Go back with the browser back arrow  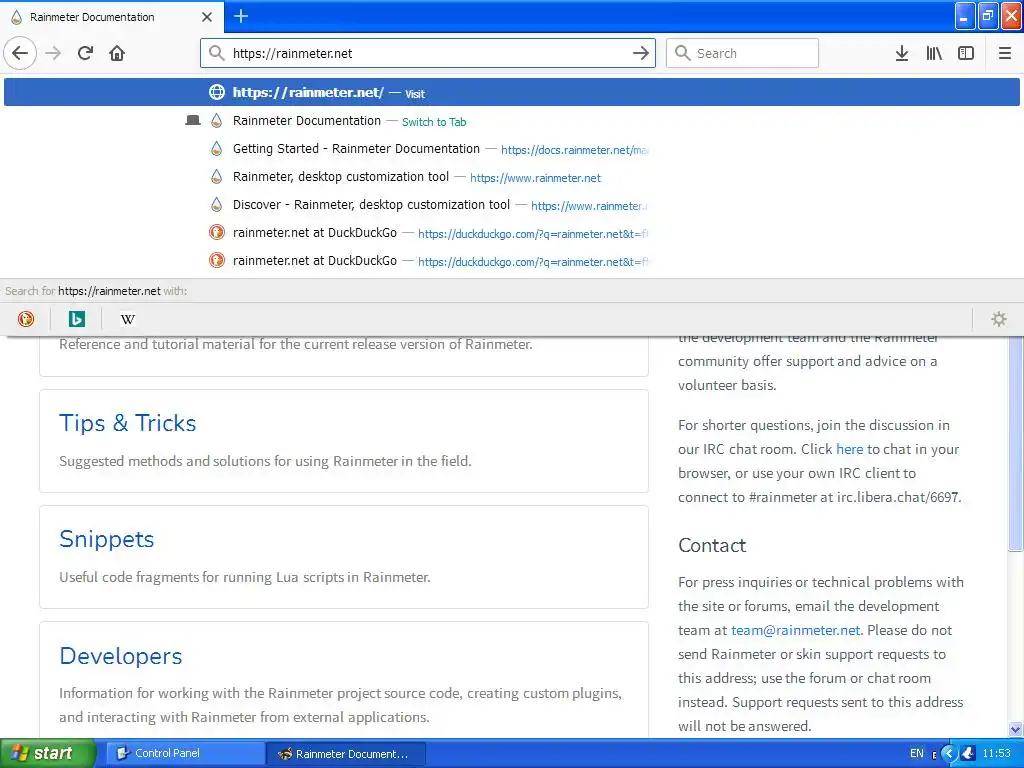pyautogui.click(x=20, y=53)
